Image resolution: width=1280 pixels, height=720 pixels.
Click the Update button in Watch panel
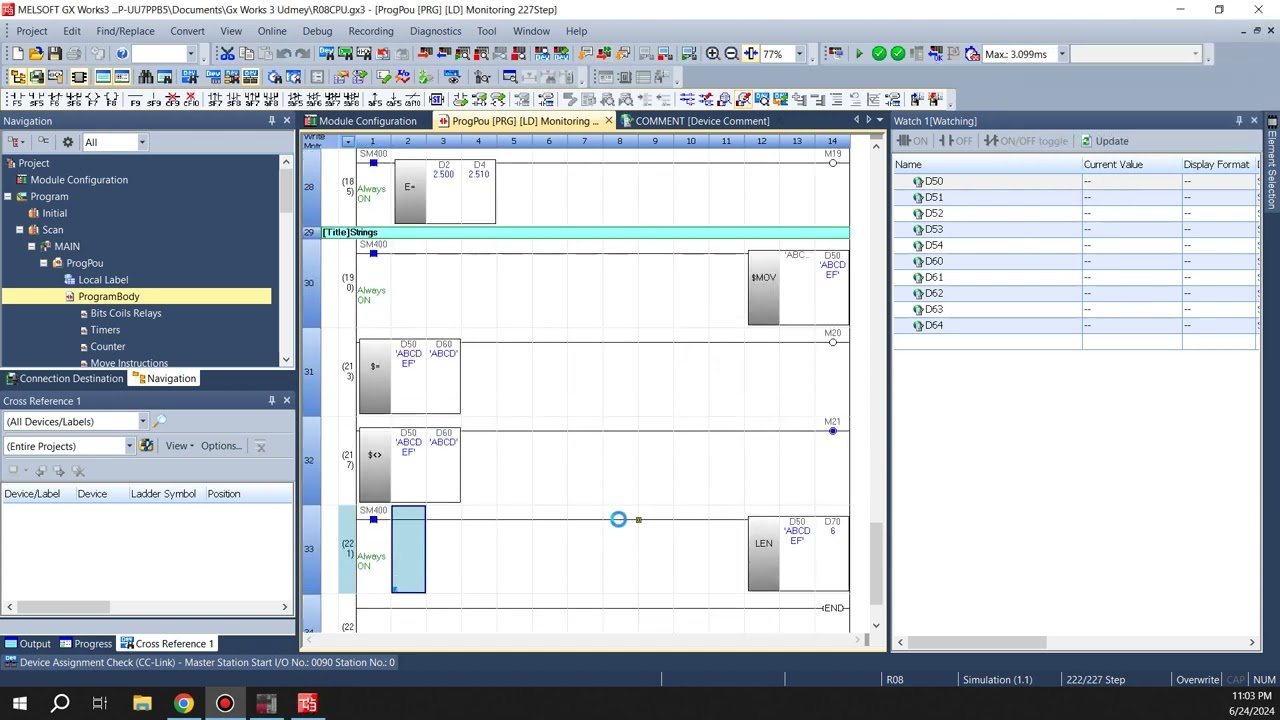click(1104, 141)
